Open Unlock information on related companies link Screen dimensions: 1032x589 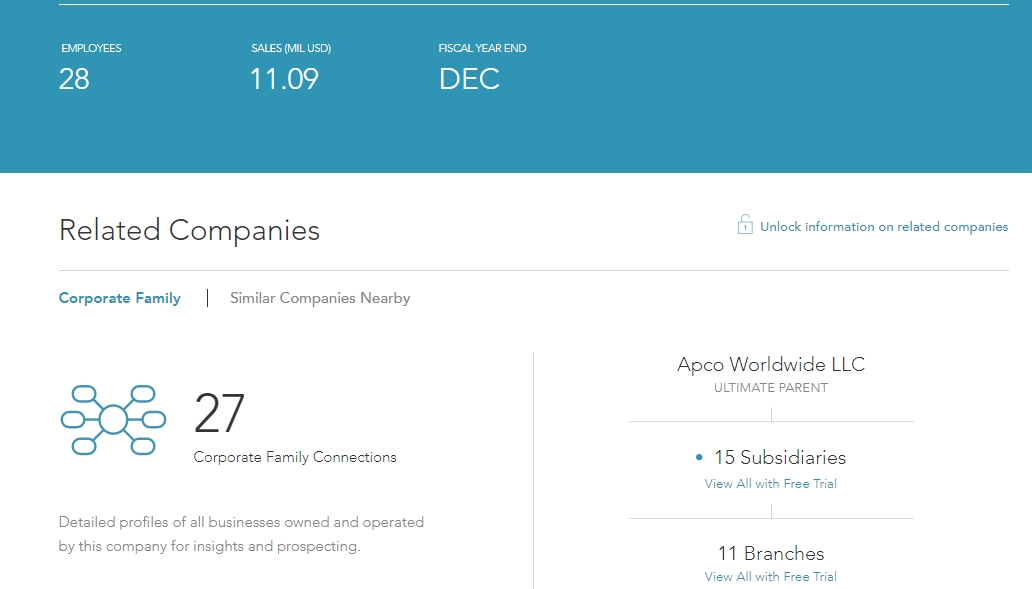pos(883,227)
